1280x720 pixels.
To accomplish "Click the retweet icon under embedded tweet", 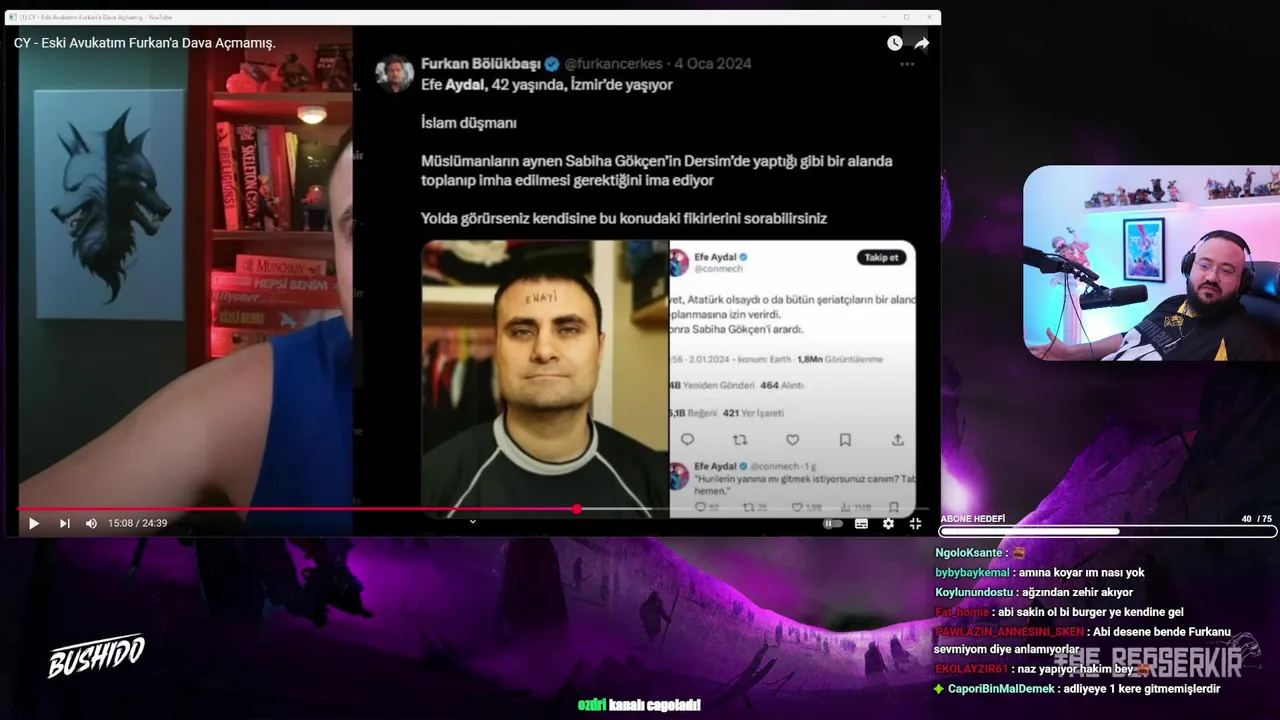I will click(740, 439).
